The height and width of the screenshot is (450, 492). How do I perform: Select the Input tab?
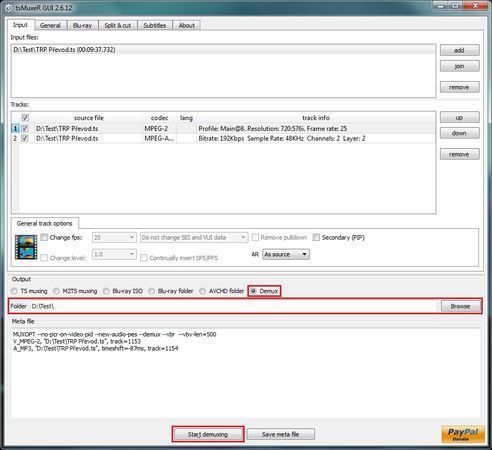click(20, 25)
